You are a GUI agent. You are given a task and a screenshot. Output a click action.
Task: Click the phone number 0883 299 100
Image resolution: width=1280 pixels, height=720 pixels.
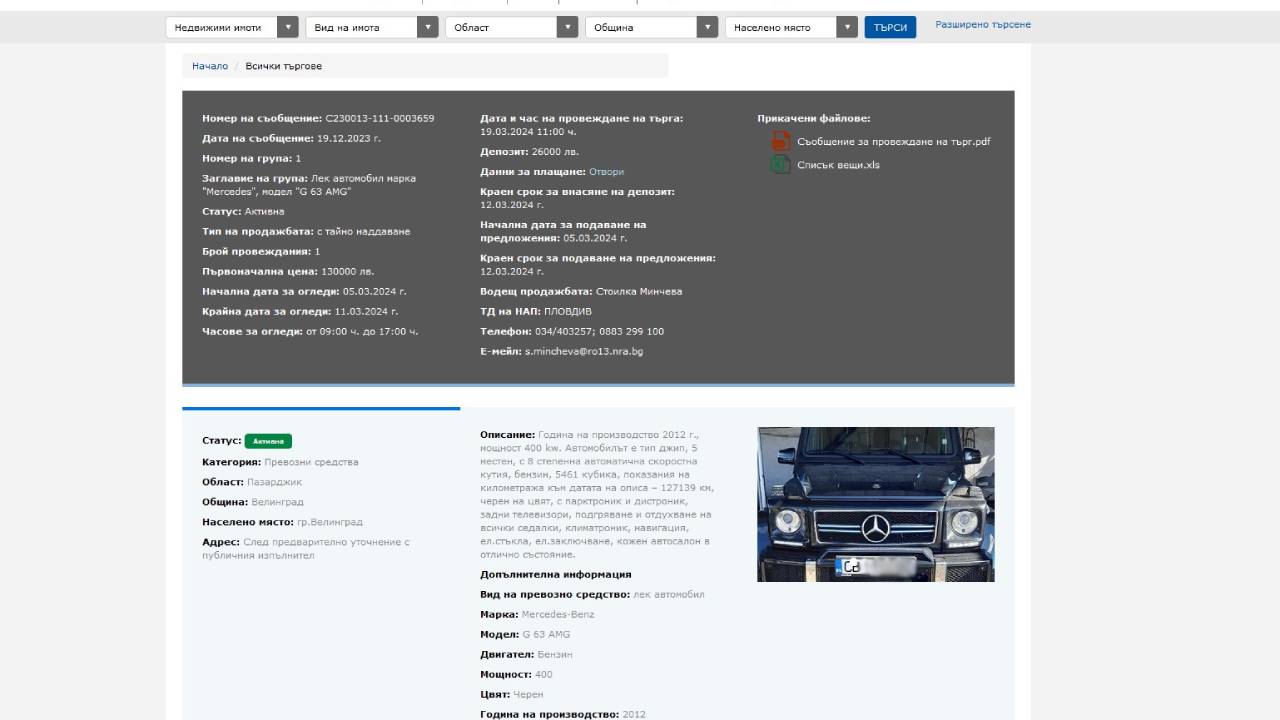(632, 331)
